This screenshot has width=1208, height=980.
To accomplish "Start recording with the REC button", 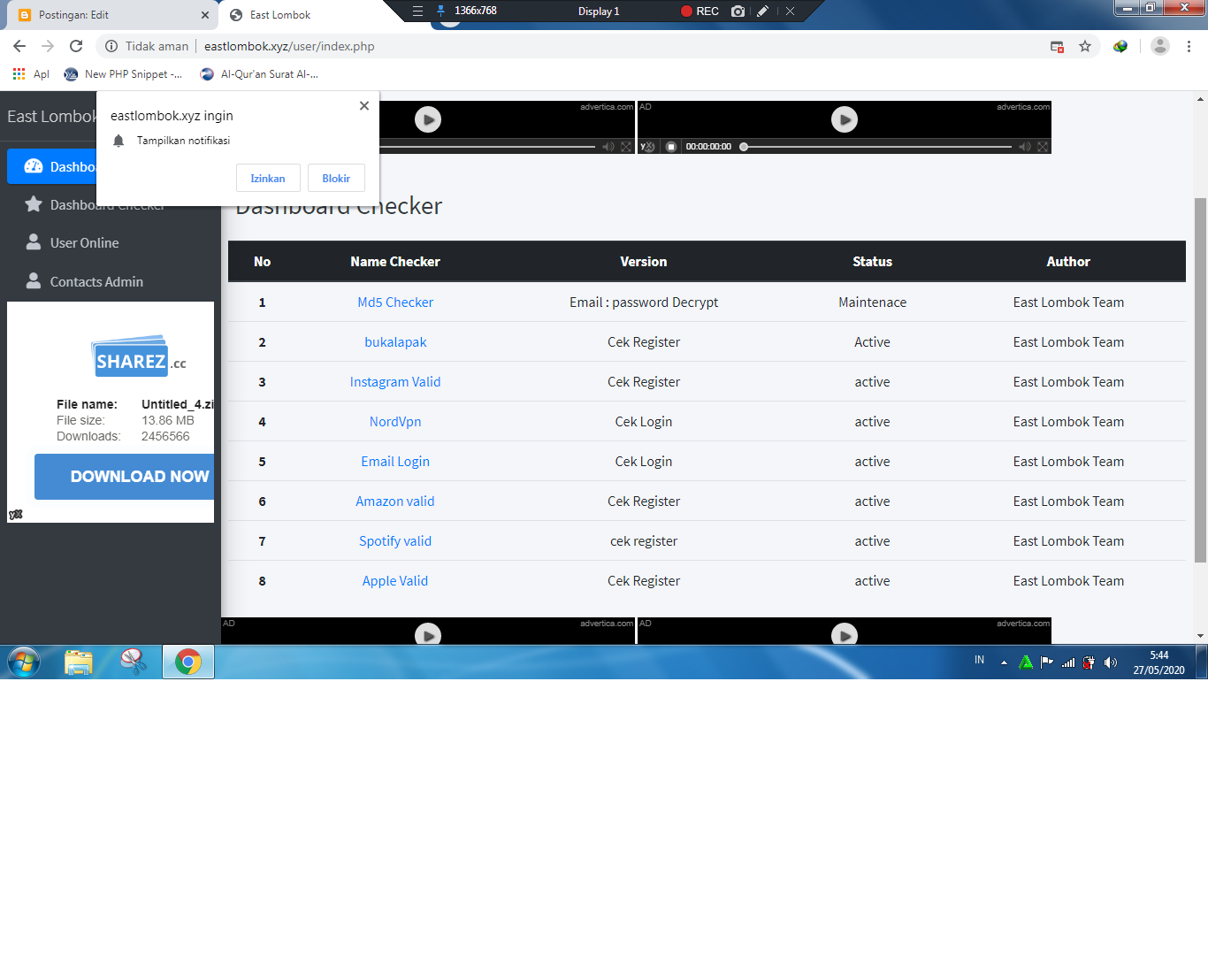I will point(700,11).
